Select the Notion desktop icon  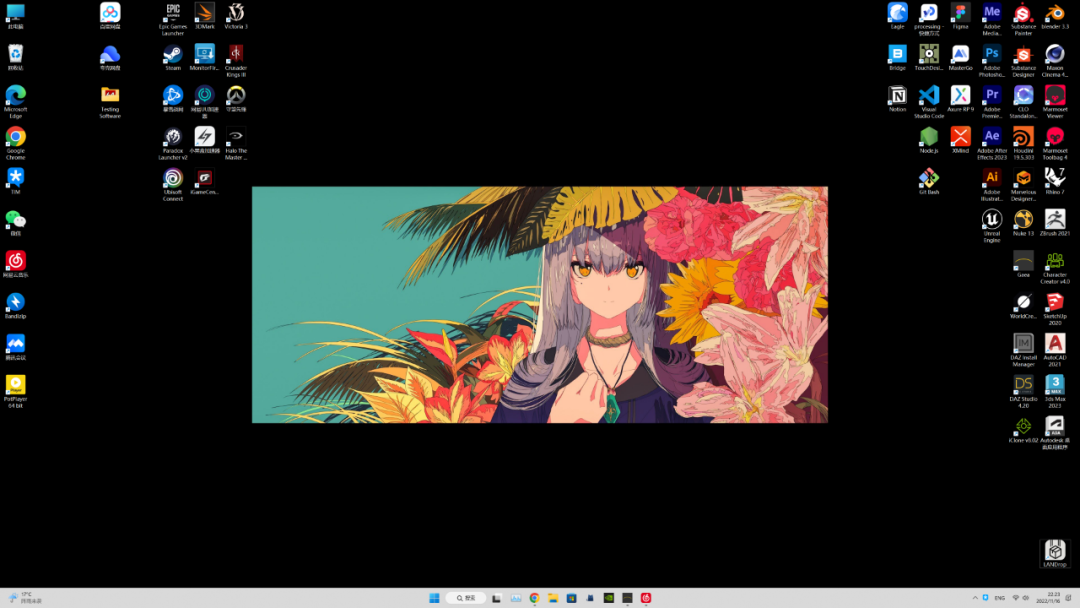[897, 99]
